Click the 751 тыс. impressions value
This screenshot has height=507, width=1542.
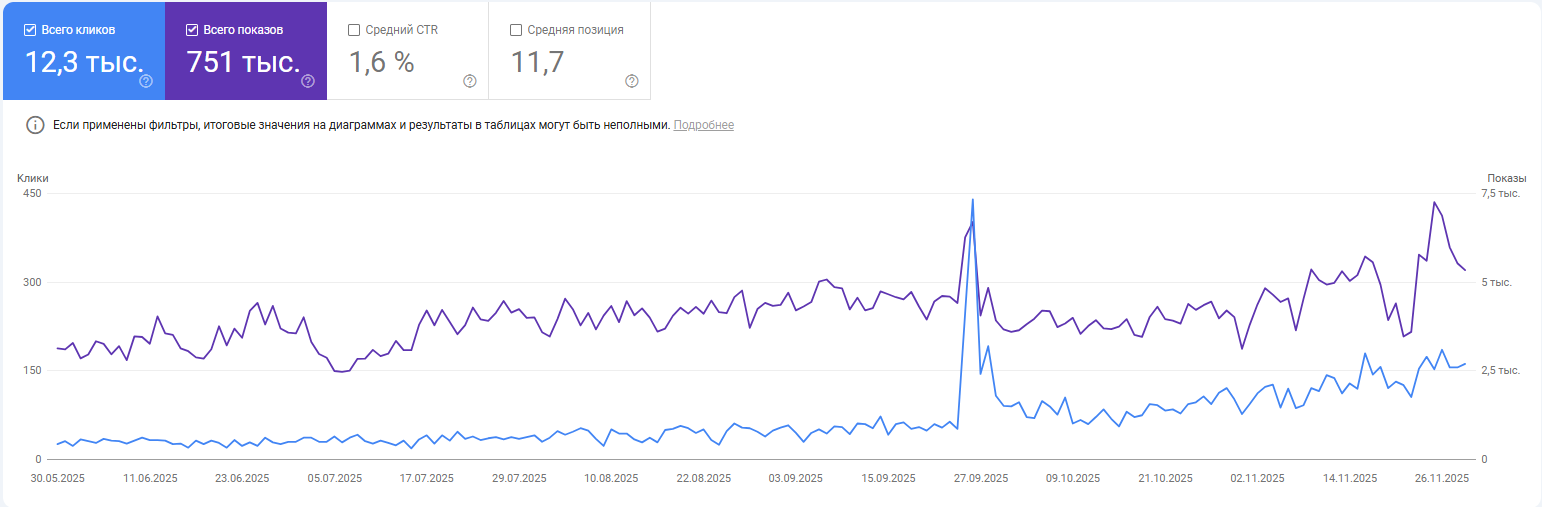click(x=243, y=62)
